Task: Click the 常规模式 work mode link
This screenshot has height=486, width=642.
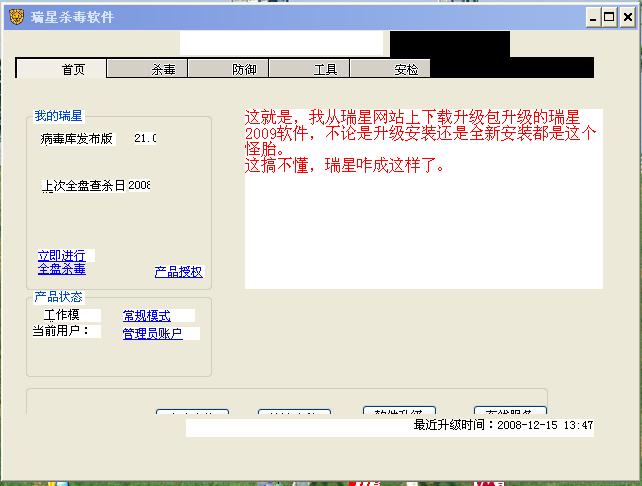Action: 147,316
